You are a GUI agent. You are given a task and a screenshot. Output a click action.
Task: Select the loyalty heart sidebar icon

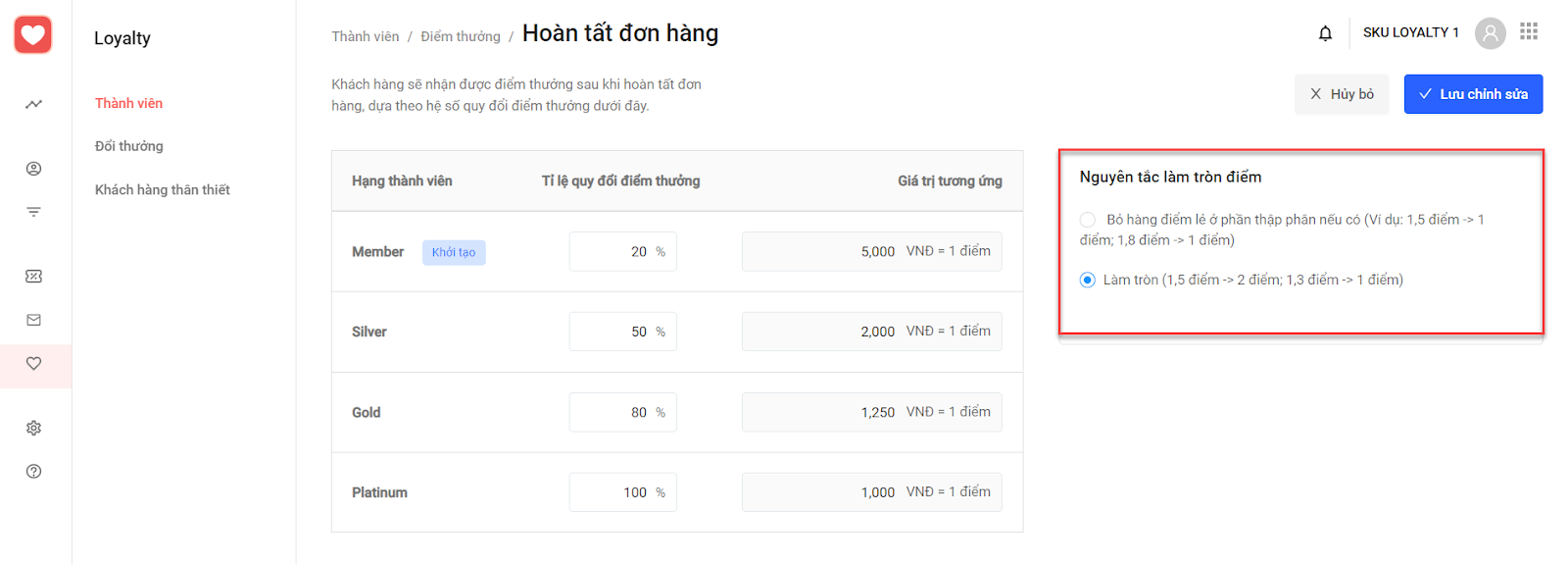pos(33,364)
